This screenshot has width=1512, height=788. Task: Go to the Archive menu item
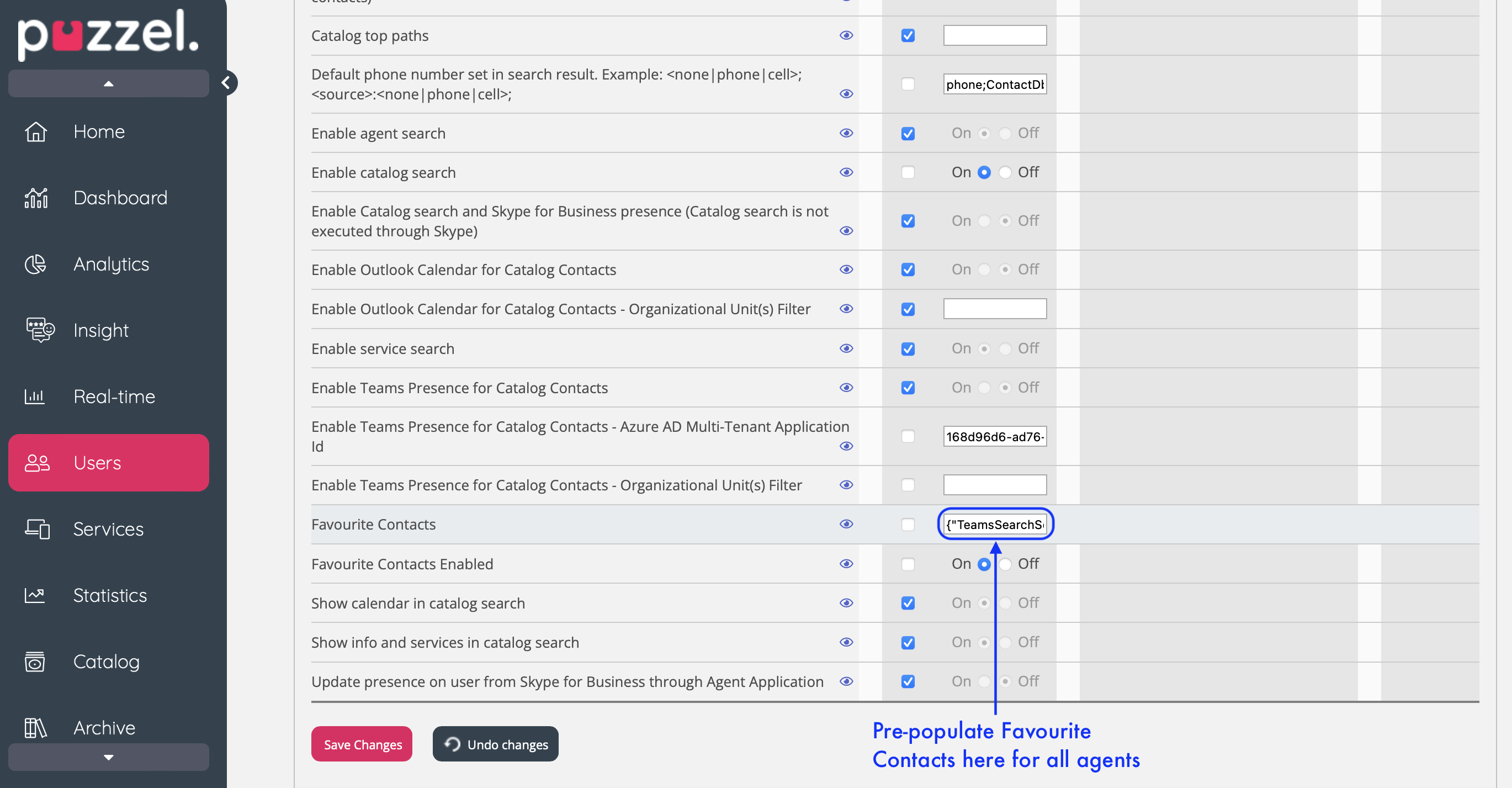(x=104, y=727)
